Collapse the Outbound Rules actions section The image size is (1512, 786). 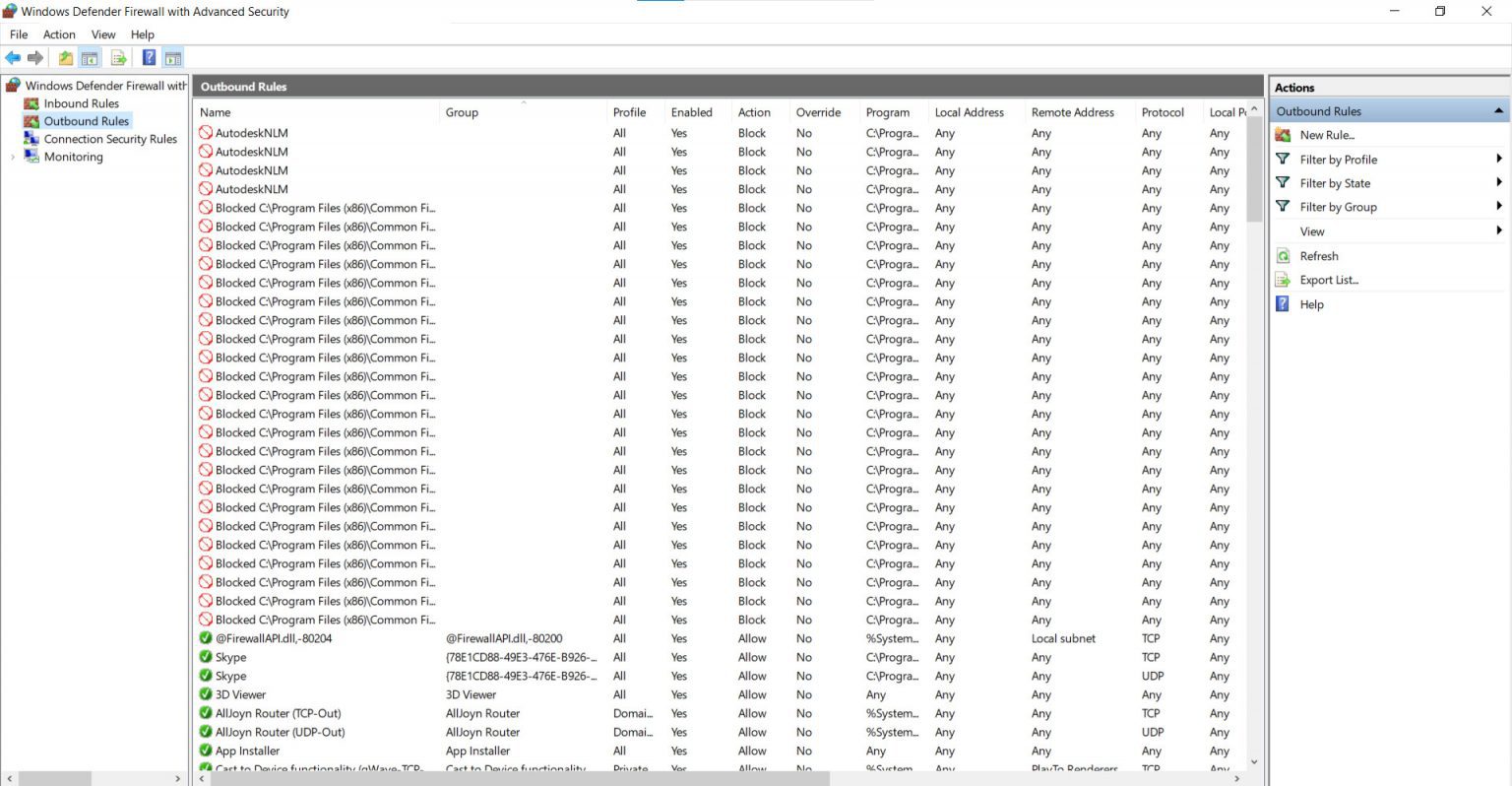point(1500,110)
